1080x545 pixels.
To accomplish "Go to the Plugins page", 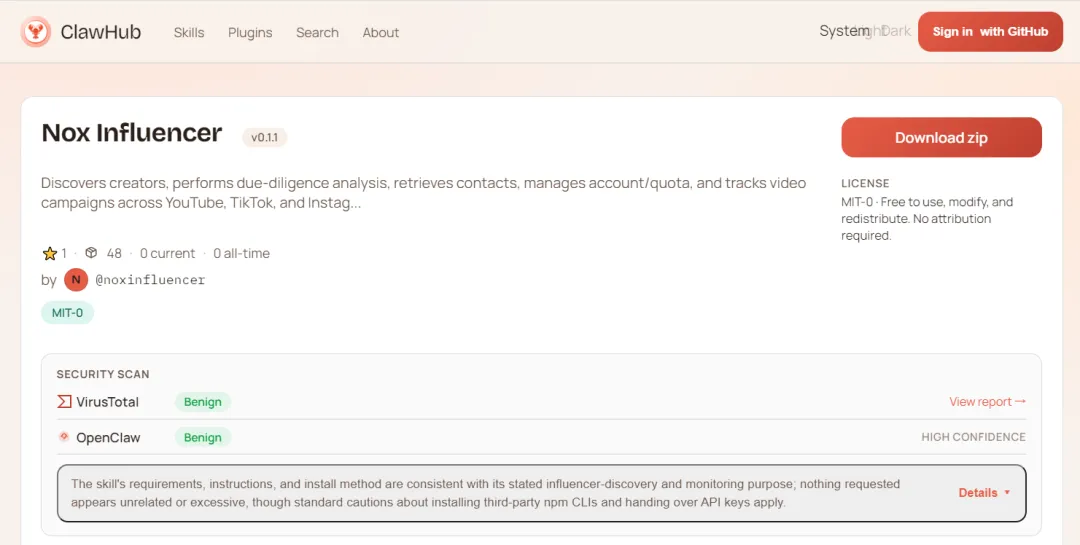I will 250,32.
